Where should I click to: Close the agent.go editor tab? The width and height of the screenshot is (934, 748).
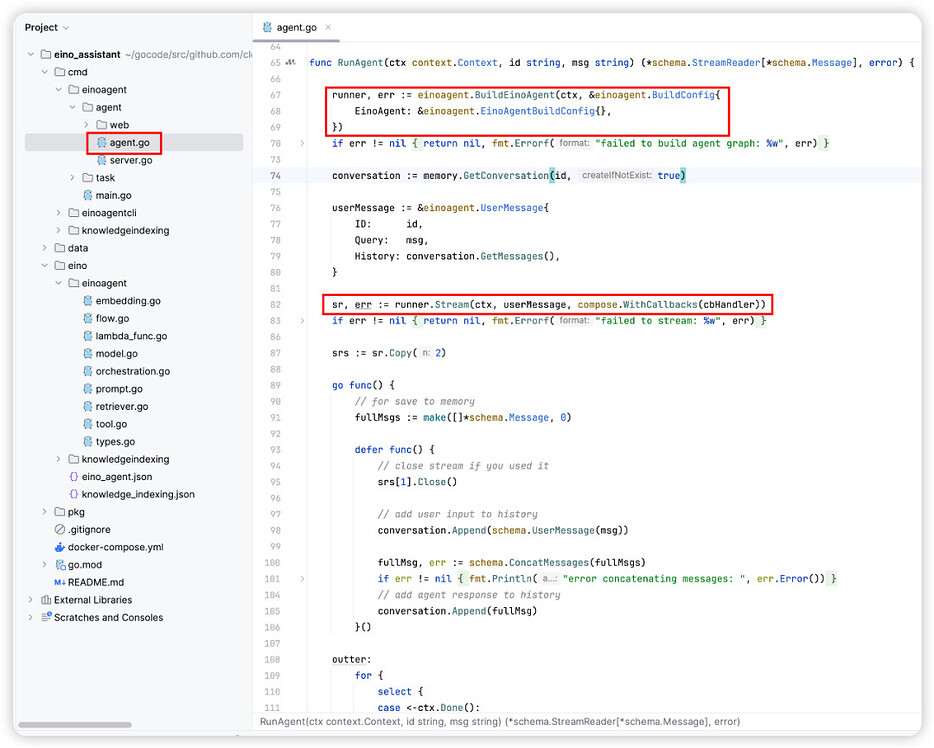(x=329, y=28)
